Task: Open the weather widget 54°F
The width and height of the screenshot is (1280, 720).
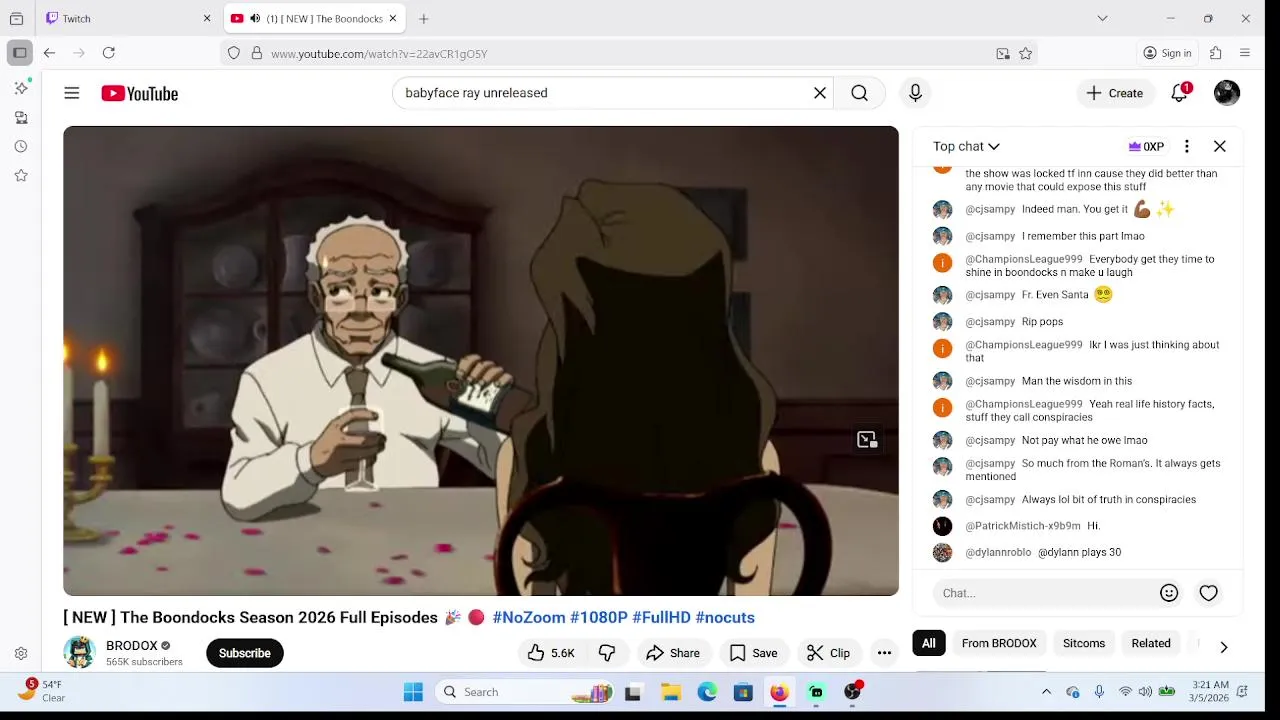Action: coord(42,691)
